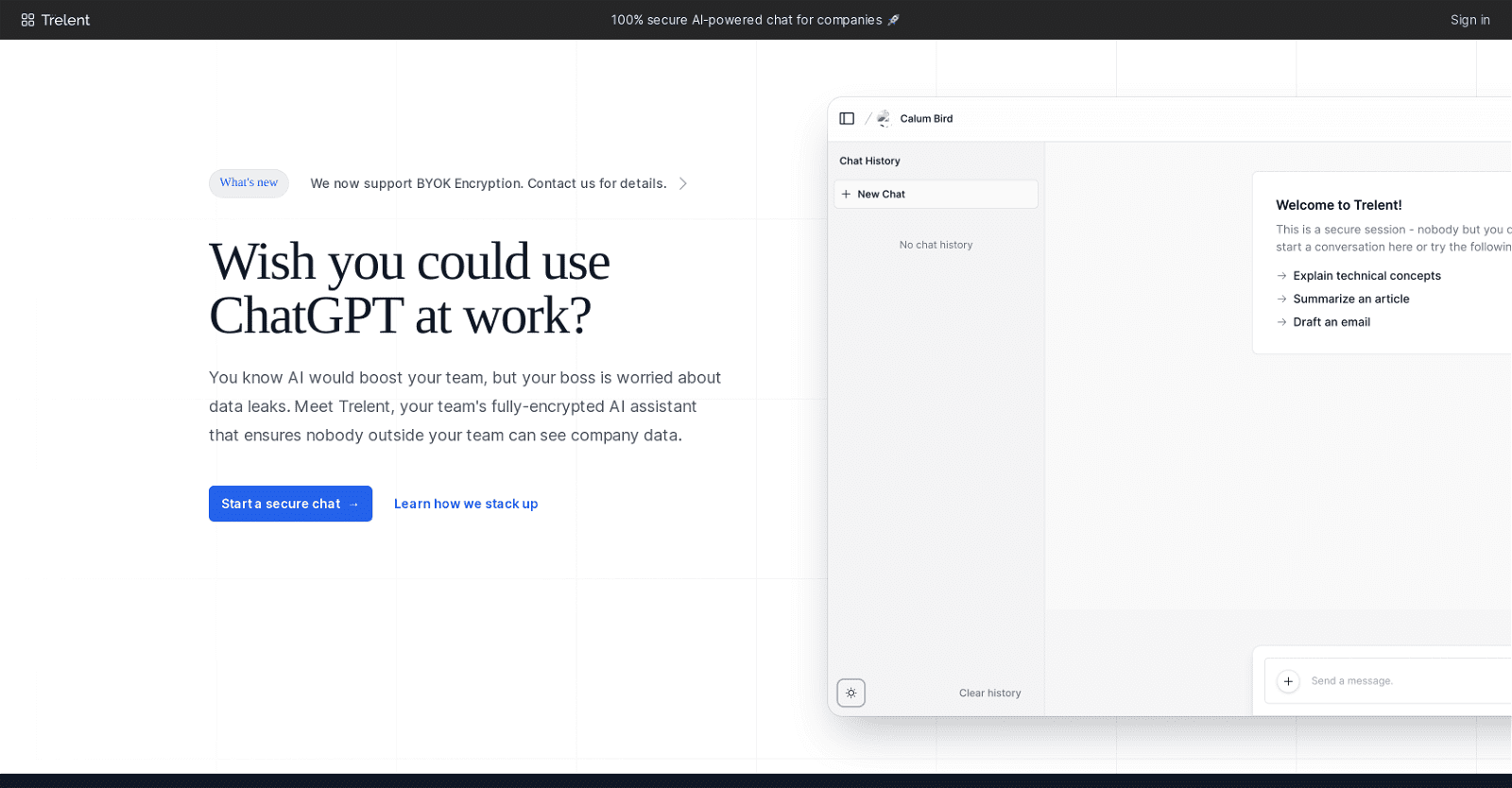
Task: Click the Calum Bird workspace name
Action: pos(926,119)
